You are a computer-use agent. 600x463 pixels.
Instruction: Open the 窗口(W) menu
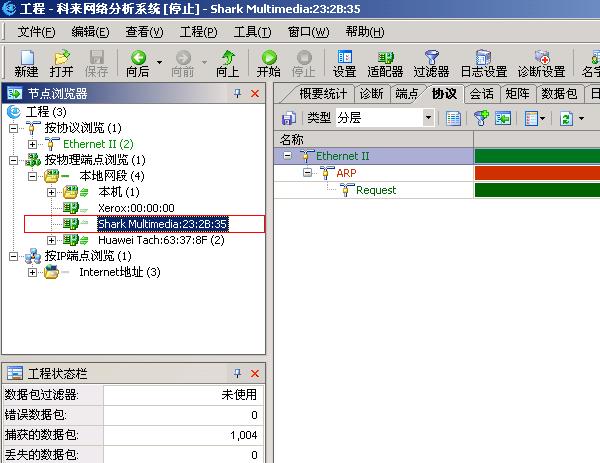pos(308,32)
